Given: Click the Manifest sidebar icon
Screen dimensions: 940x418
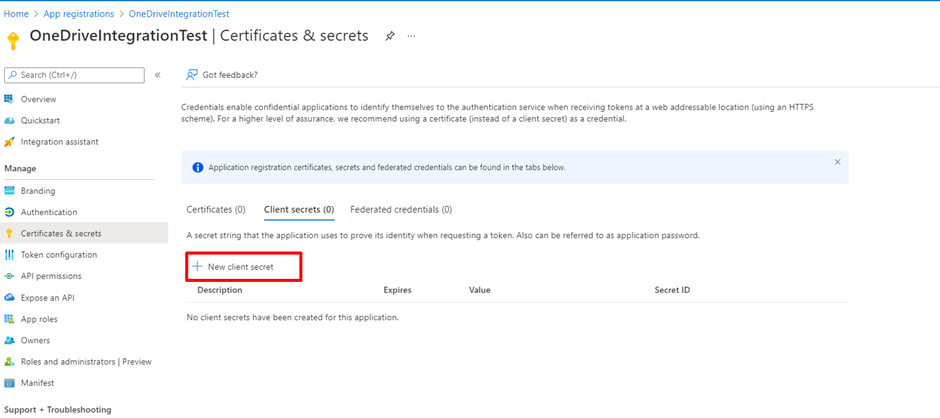Looking at the screenshot, I should [9, 383].
